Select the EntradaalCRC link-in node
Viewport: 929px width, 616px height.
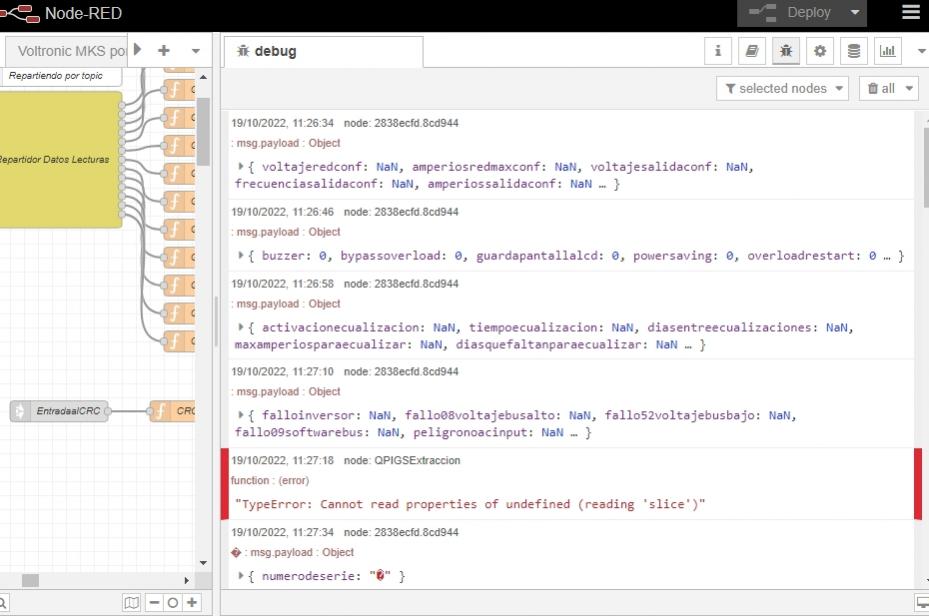59,411
